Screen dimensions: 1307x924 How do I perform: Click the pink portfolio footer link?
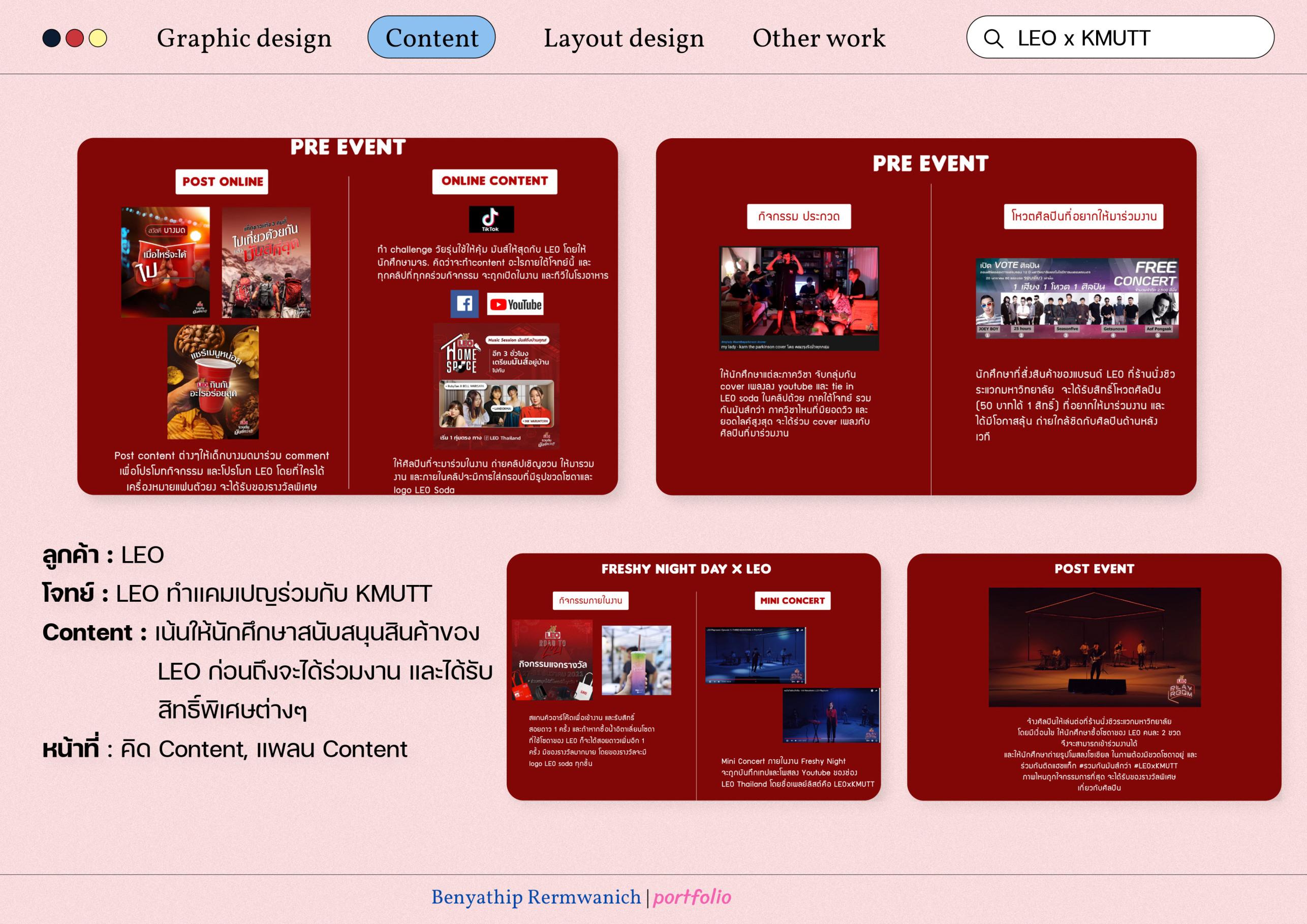pos(692,897)
